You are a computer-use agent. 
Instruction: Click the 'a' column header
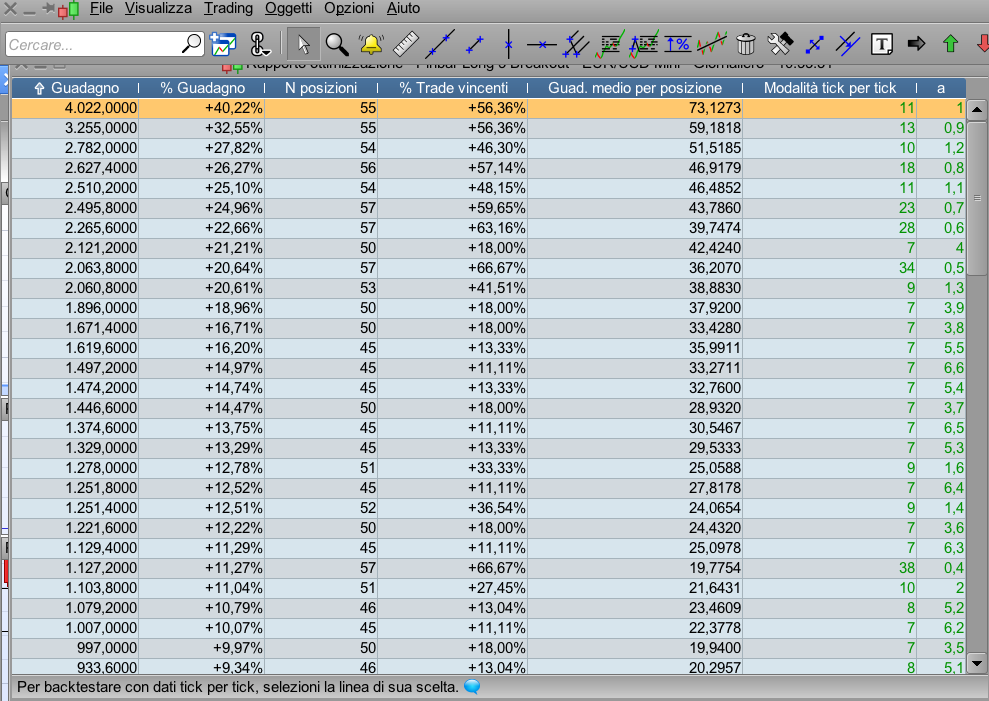pyautogui.click(x=940, y=88)
